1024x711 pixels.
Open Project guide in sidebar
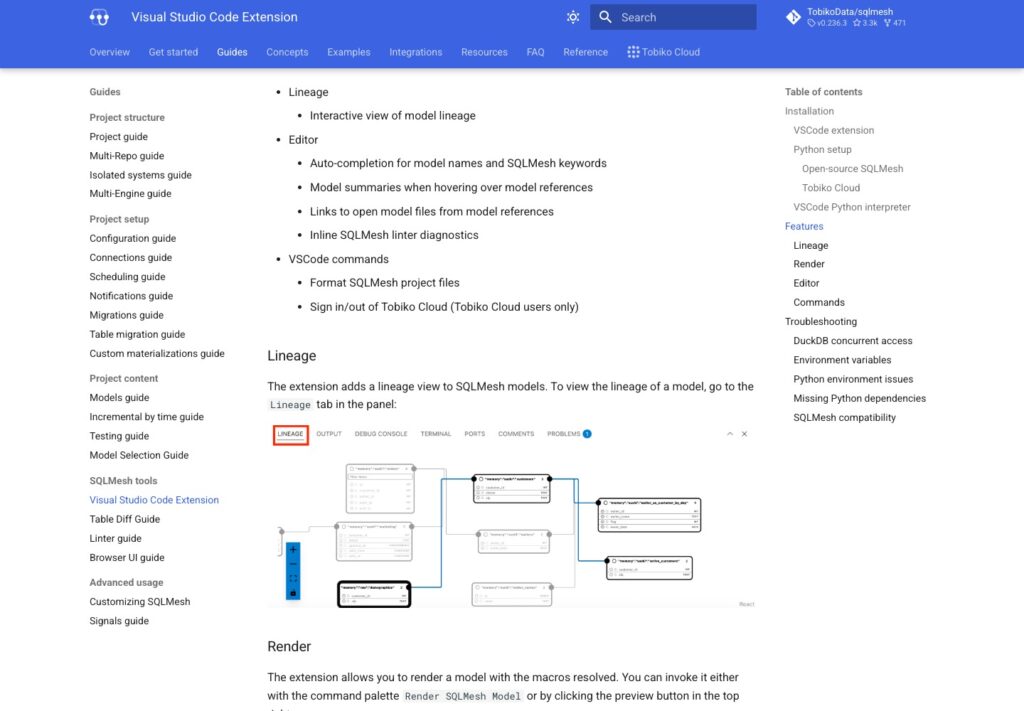point(118,136)
